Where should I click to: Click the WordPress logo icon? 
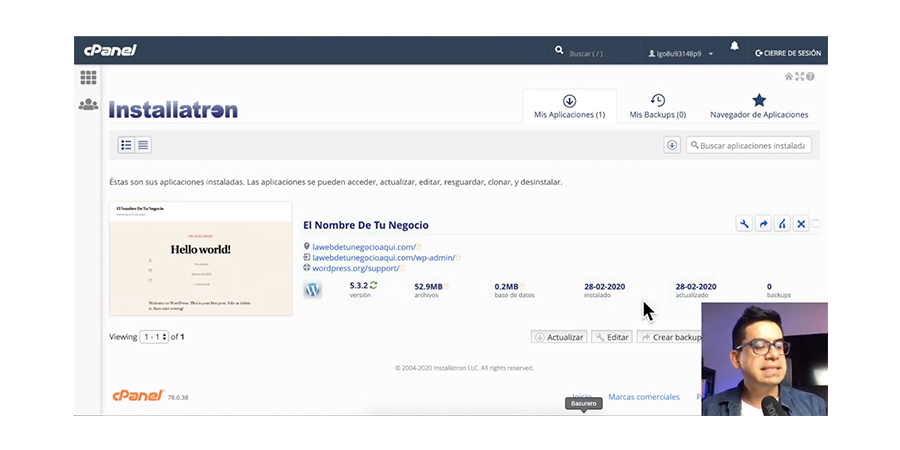pyautogui.click(x=312, y=290)
